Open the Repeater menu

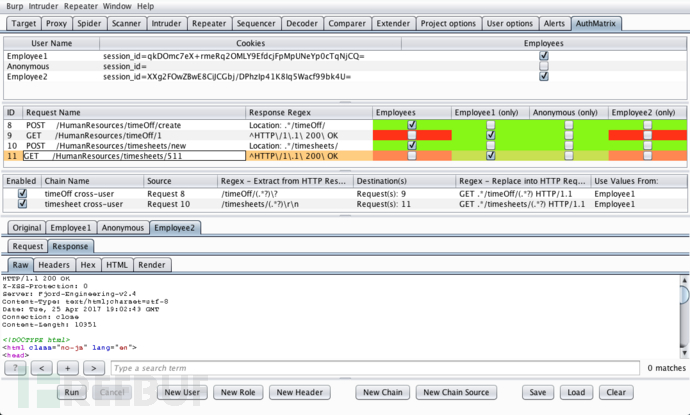point(81,6)
